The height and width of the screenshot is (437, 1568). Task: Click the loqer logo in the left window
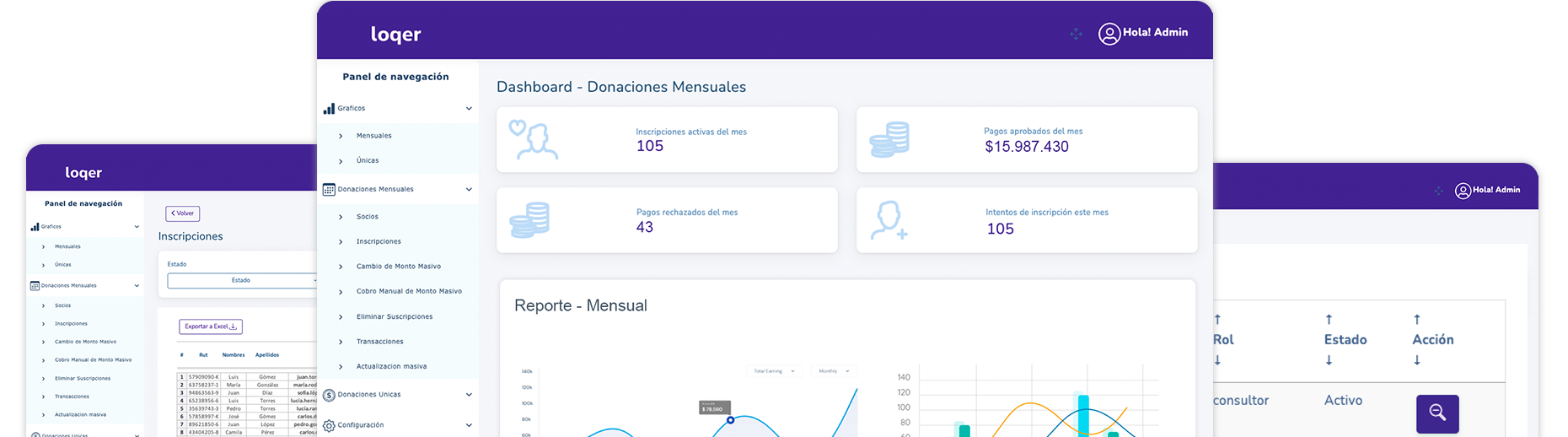coord(83,173)
